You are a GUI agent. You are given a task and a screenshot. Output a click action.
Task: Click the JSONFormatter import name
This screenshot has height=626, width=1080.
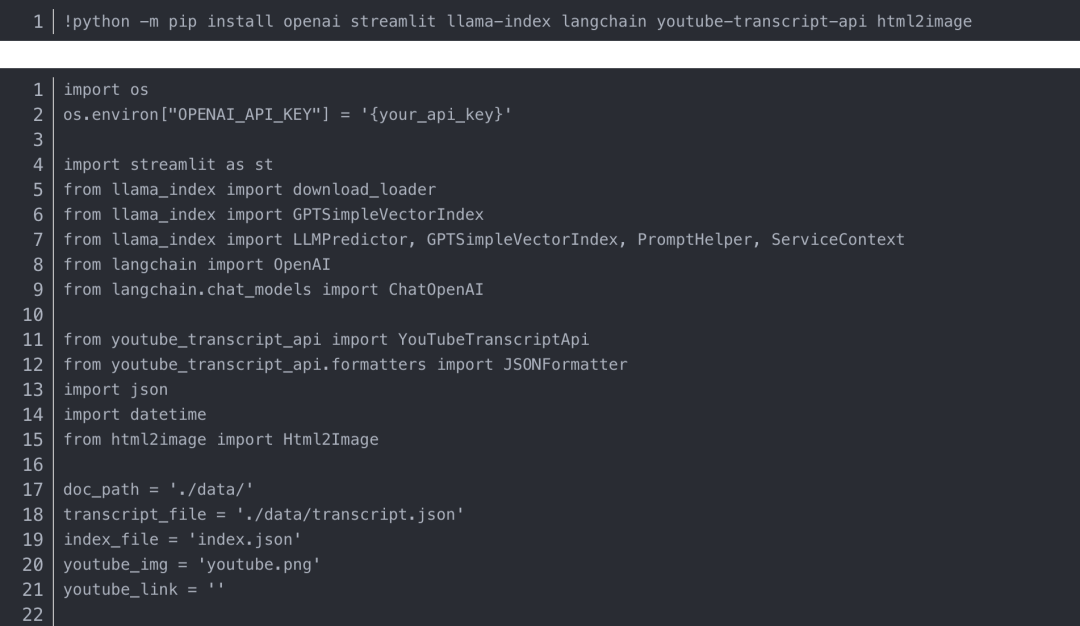pyautogui.click(x=565, y=364)
